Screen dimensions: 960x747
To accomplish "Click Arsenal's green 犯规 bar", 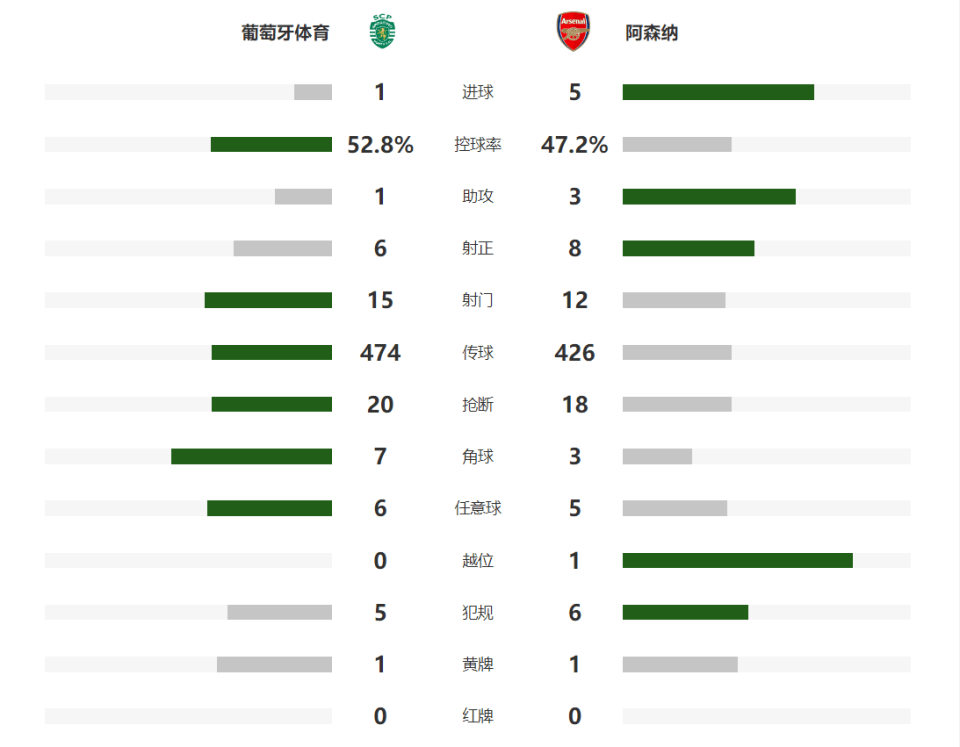I will tap(685, 612).
